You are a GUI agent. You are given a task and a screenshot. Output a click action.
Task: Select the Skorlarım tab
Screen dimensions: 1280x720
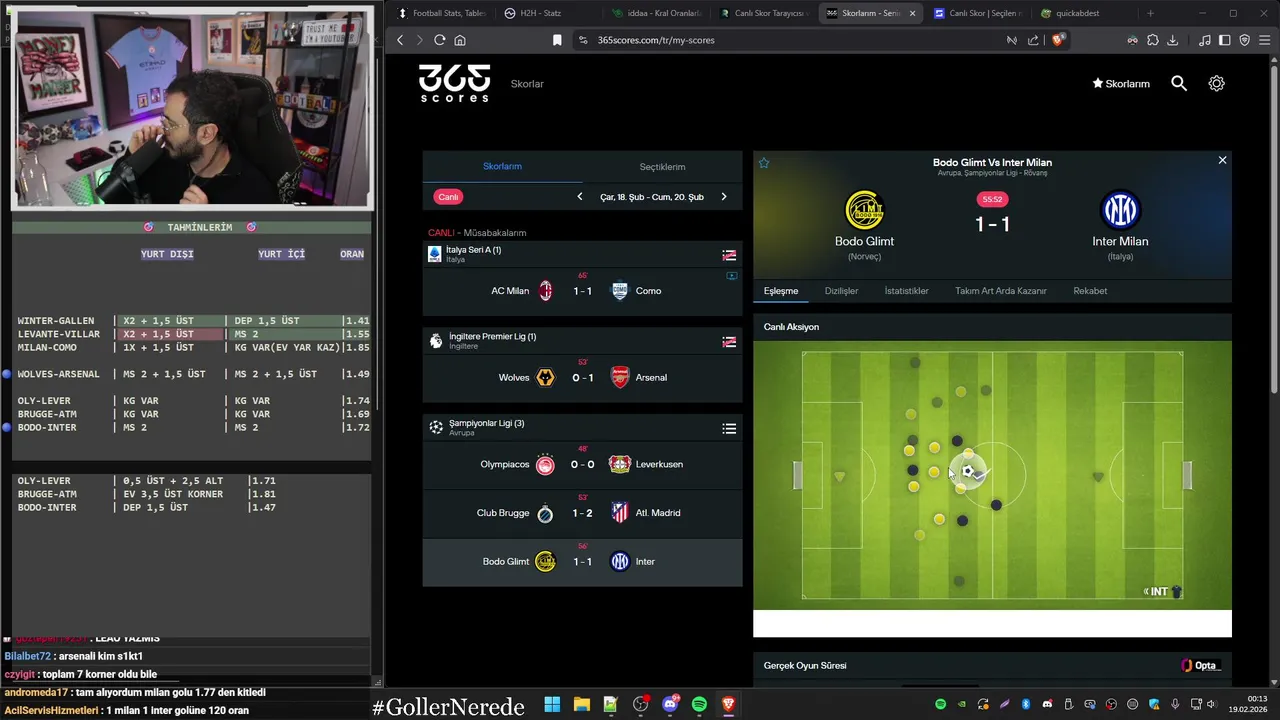click(x=502, y=166)
